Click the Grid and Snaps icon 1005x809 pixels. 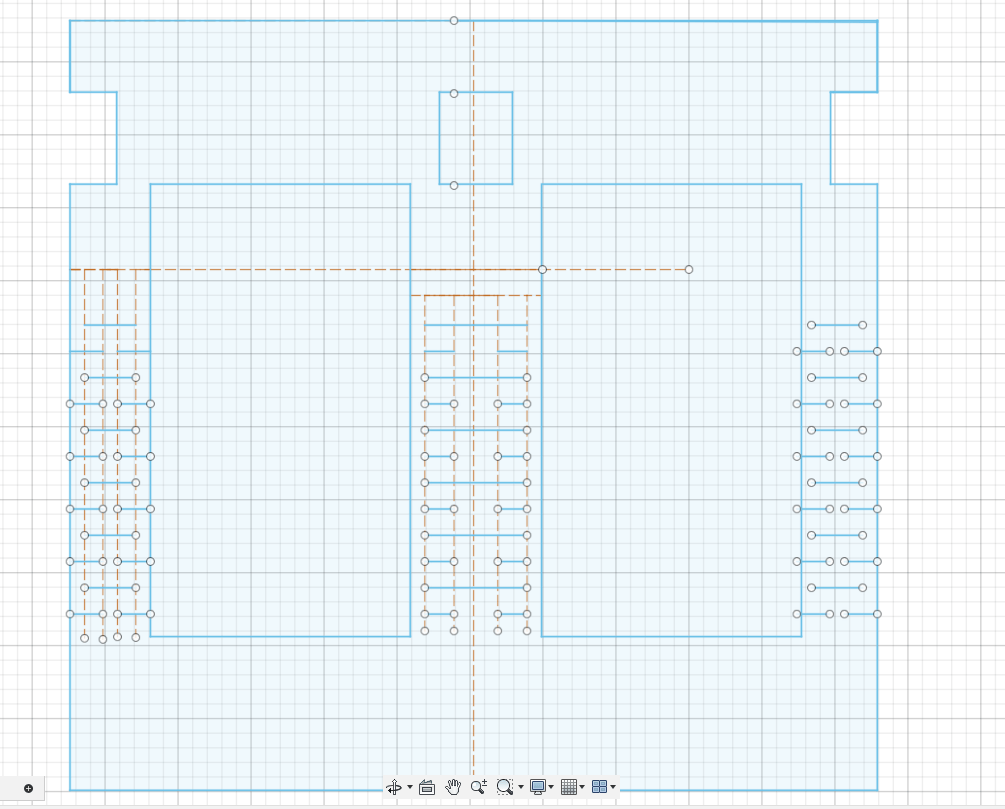(x=568, y=787)
